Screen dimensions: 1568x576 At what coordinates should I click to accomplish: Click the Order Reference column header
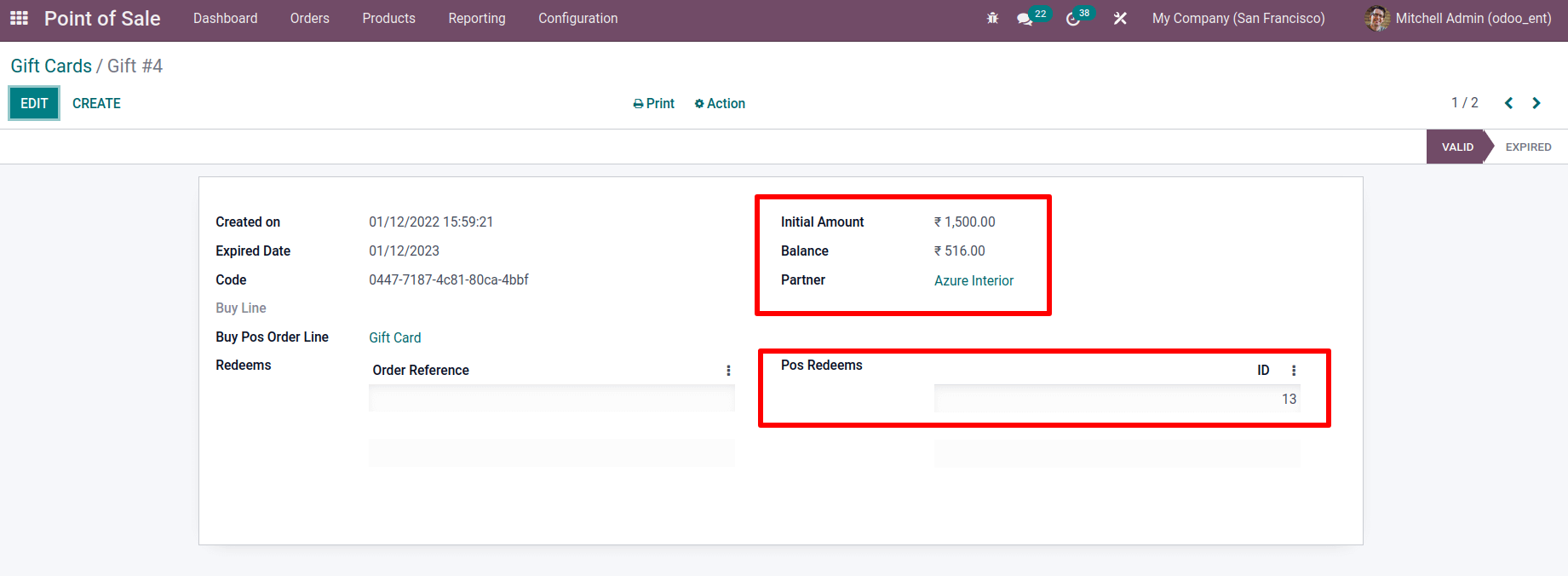[x=421, y=370]
